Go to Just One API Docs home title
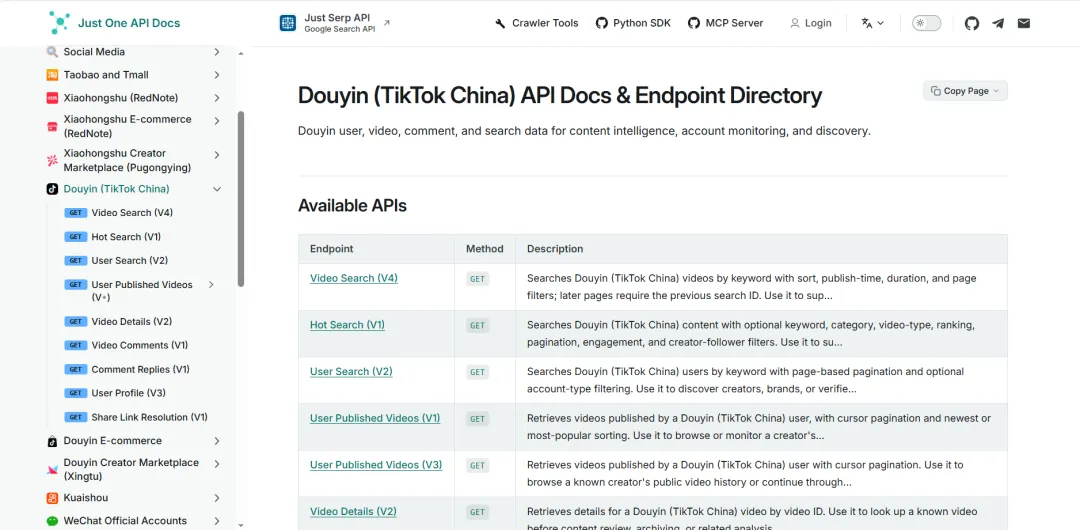This screenshot has height=530, width=1080. [129, 23]
